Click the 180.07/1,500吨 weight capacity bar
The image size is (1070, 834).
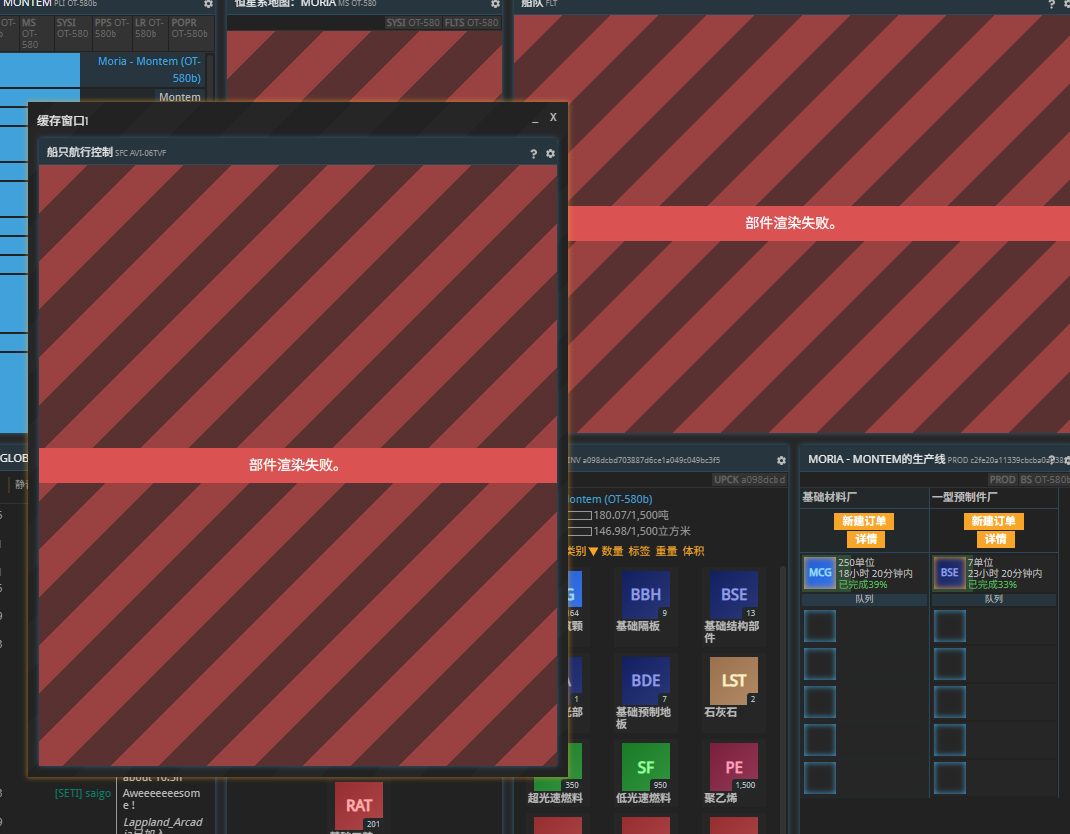579,515
